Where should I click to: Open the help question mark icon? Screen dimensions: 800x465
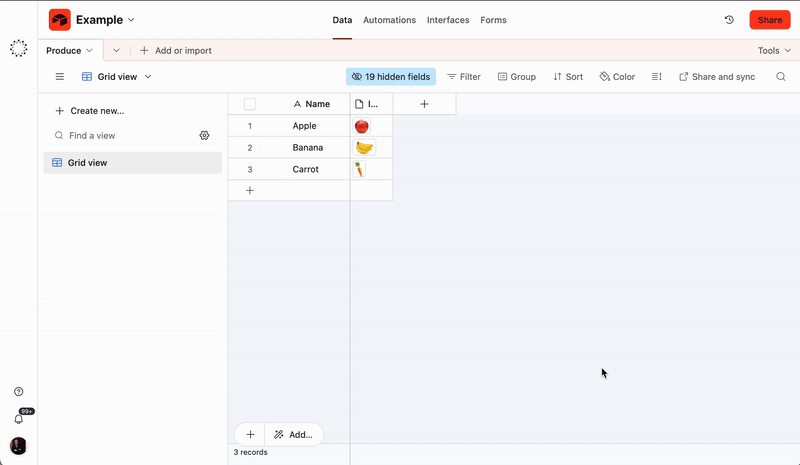click(18, 392)
